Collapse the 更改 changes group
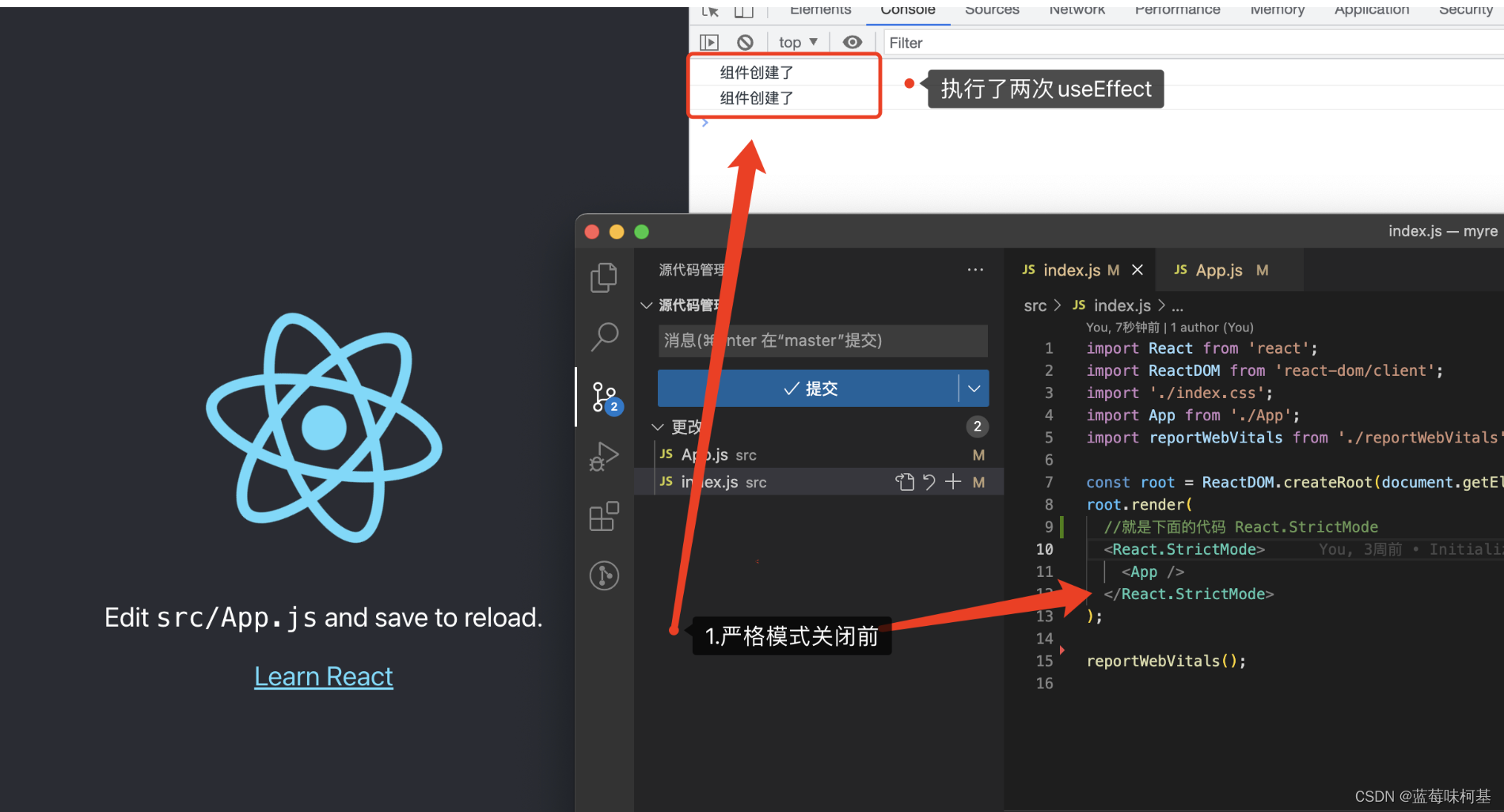 (x=658, y=427)
